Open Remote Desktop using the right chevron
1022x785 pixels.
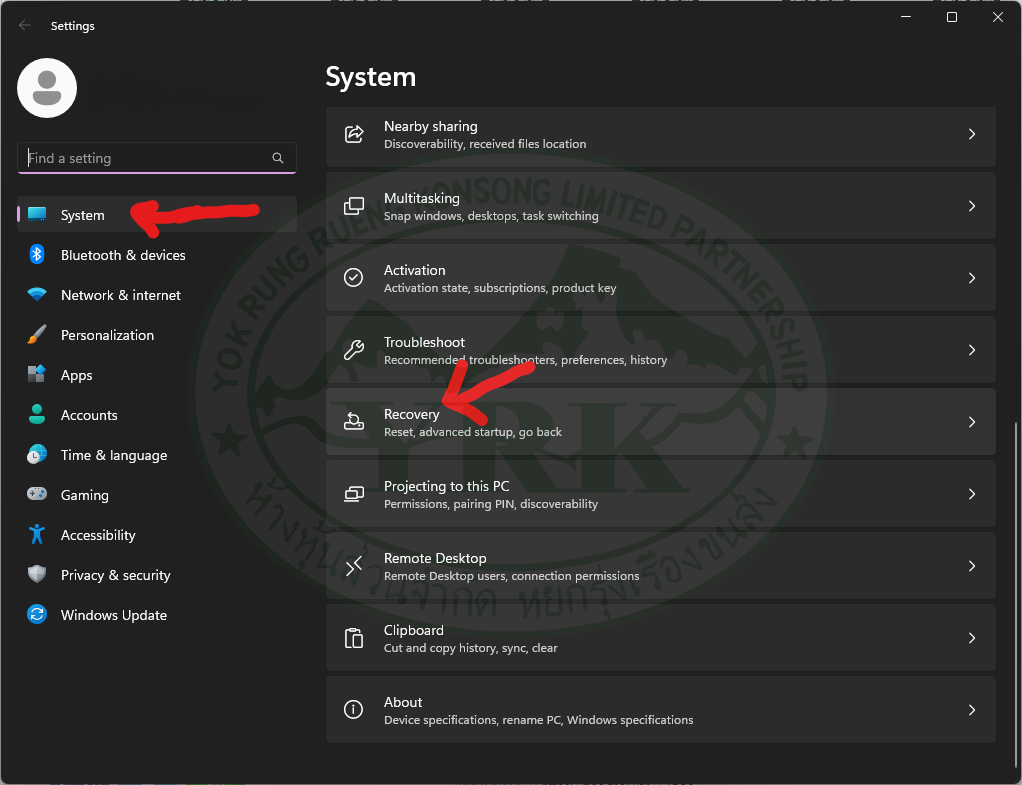click(x=972, y=566)
